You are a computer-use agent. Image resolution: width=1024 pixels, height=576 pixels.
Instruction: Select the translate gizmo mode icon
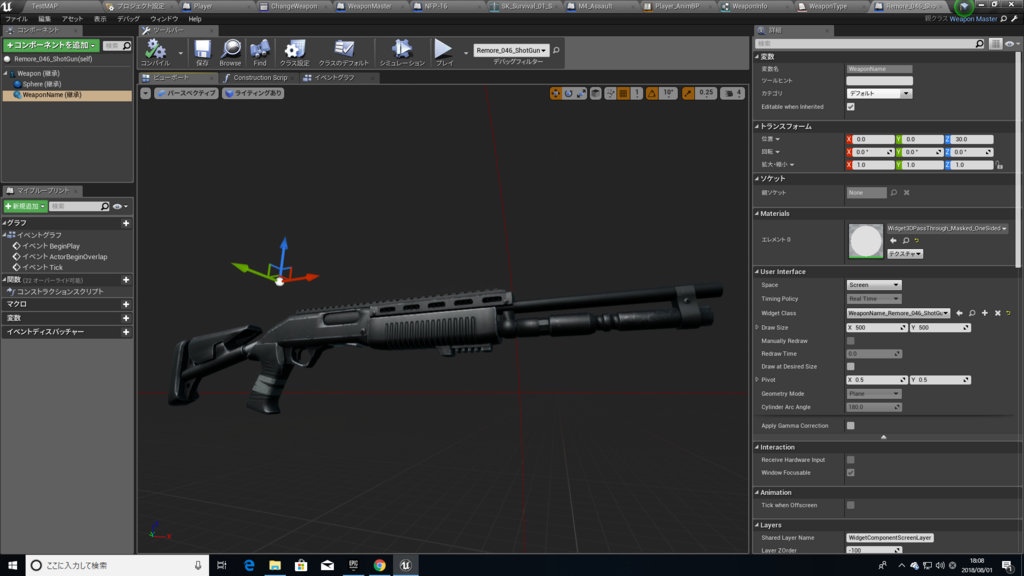(x=556, y=93)
